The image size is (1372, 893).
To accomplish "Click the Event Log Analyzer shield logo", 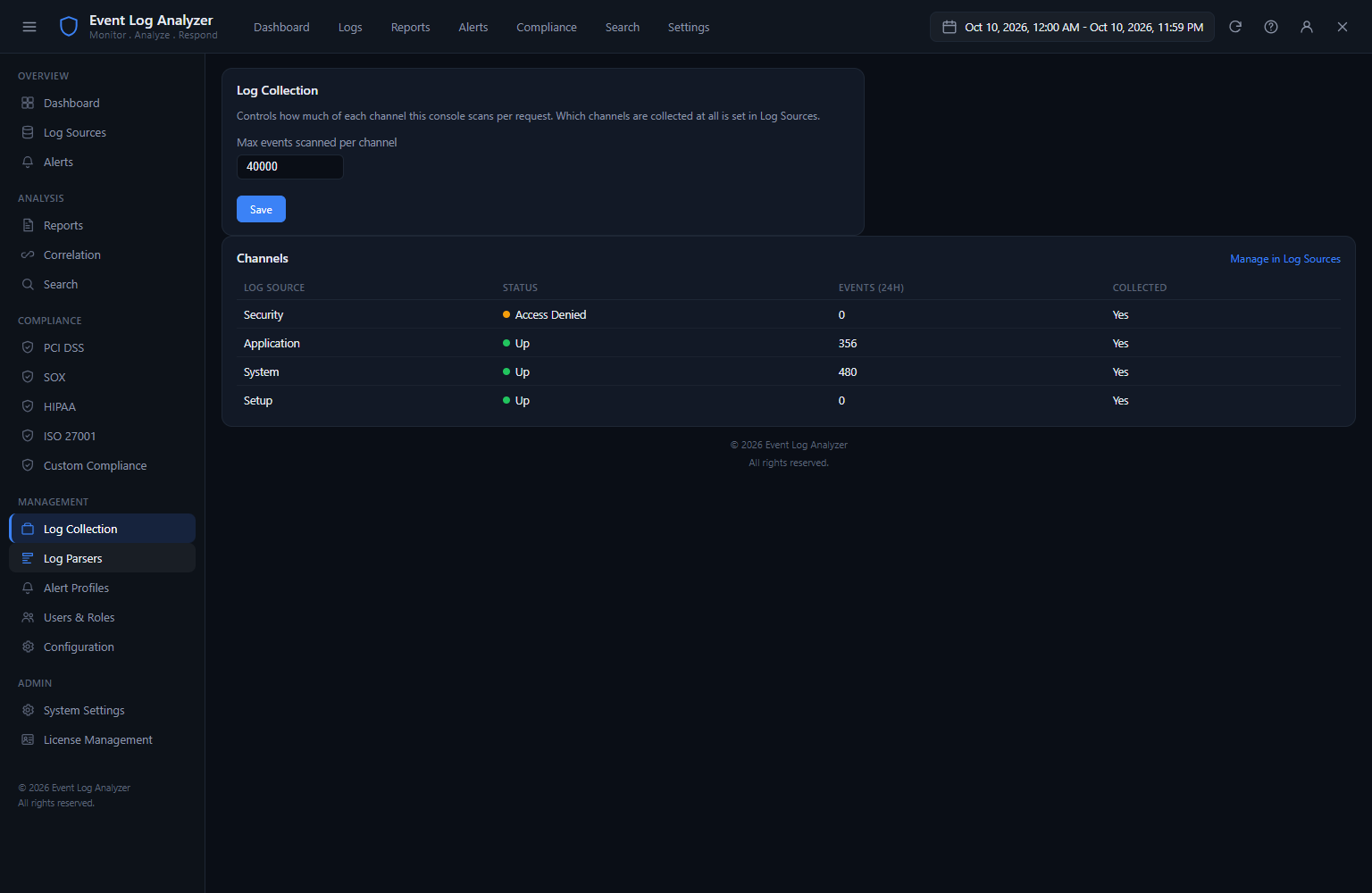I will (69, 27).
